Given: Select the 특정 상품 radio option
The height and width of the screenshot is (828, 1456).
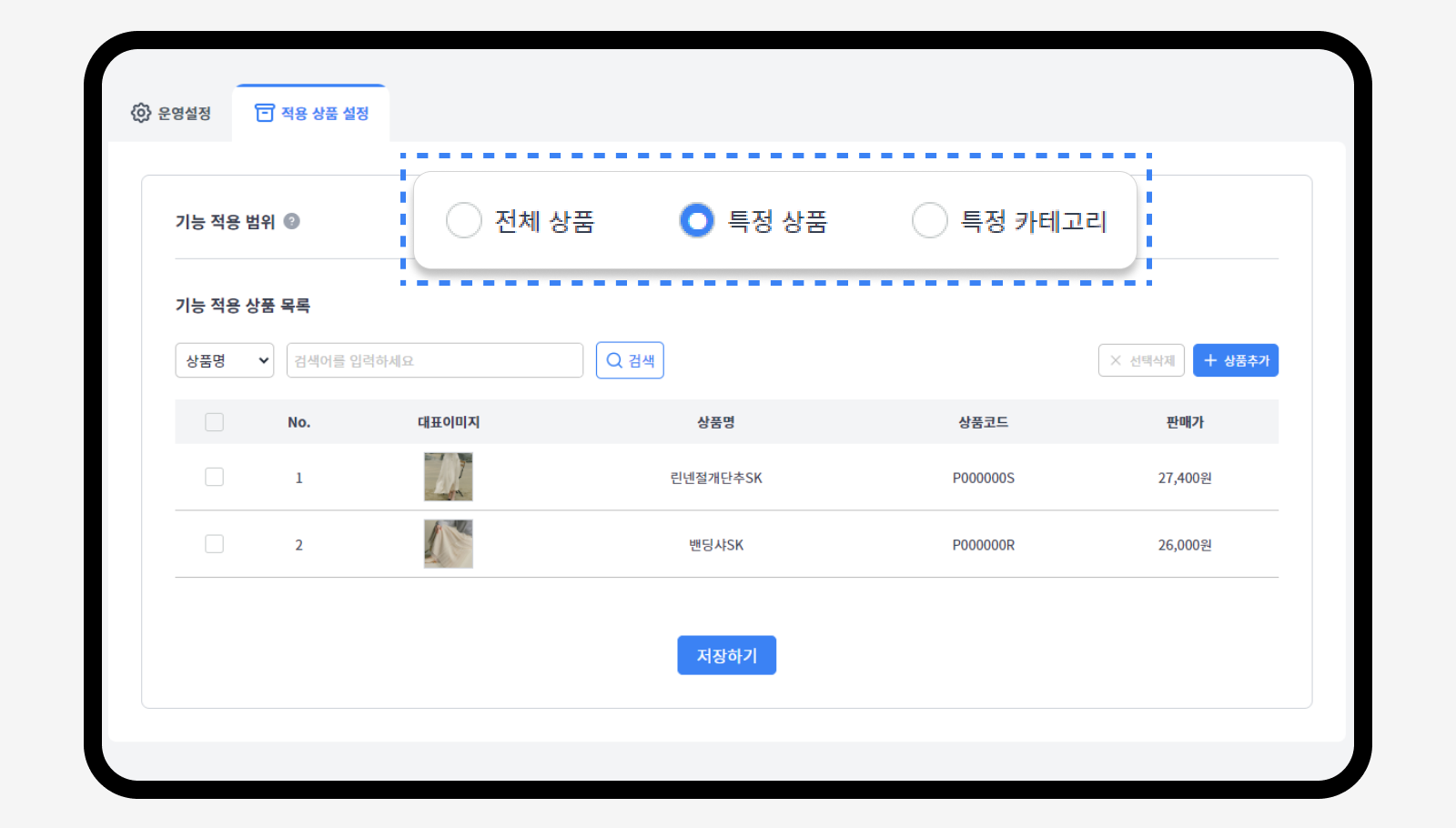Looking at the screenshot, I should [697, 220].
